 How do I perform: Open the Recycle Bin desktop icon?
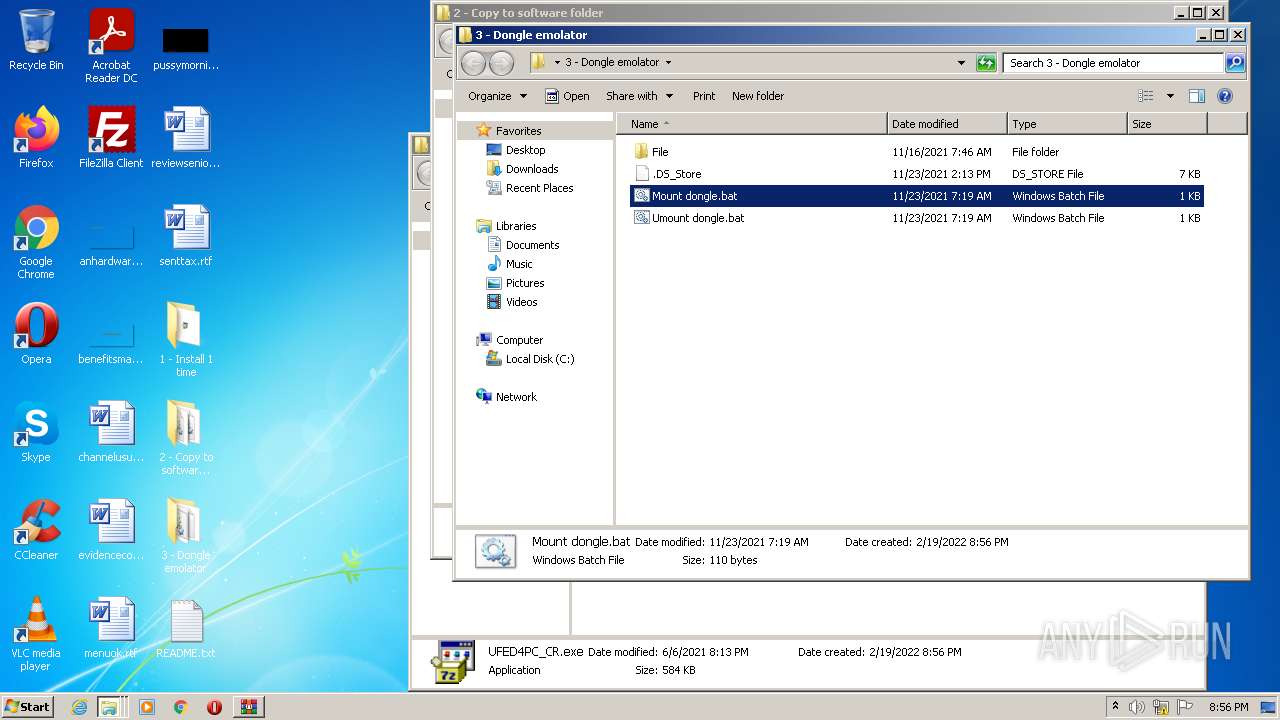click(36, 40)
